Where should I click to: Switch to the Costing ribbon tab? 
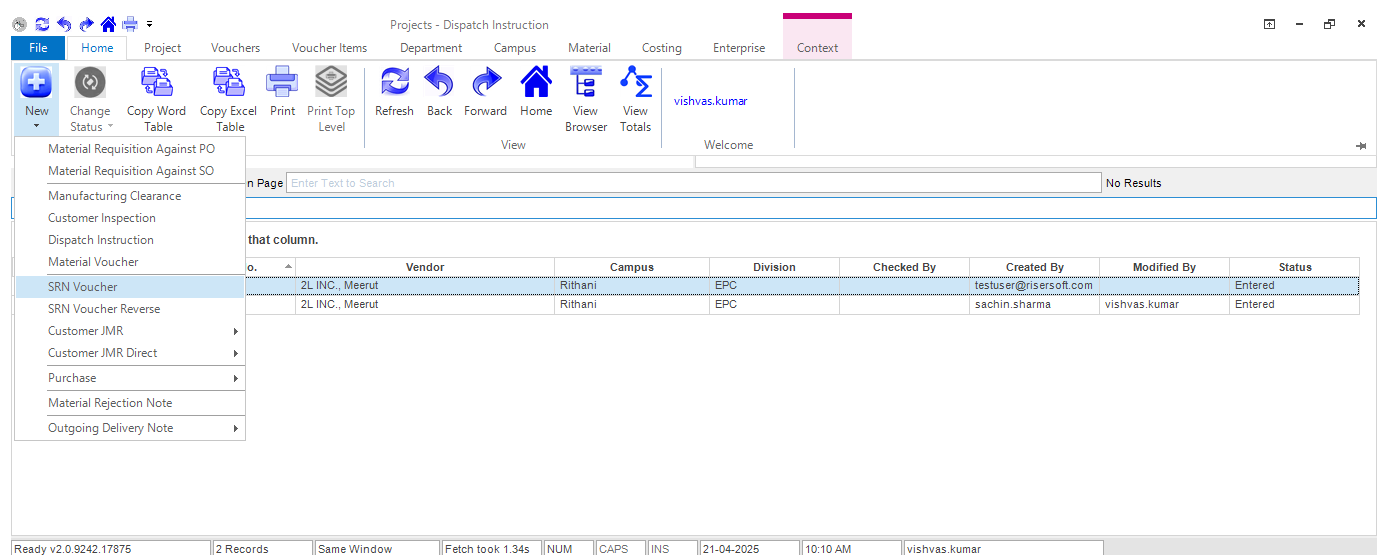pos(661,48)
